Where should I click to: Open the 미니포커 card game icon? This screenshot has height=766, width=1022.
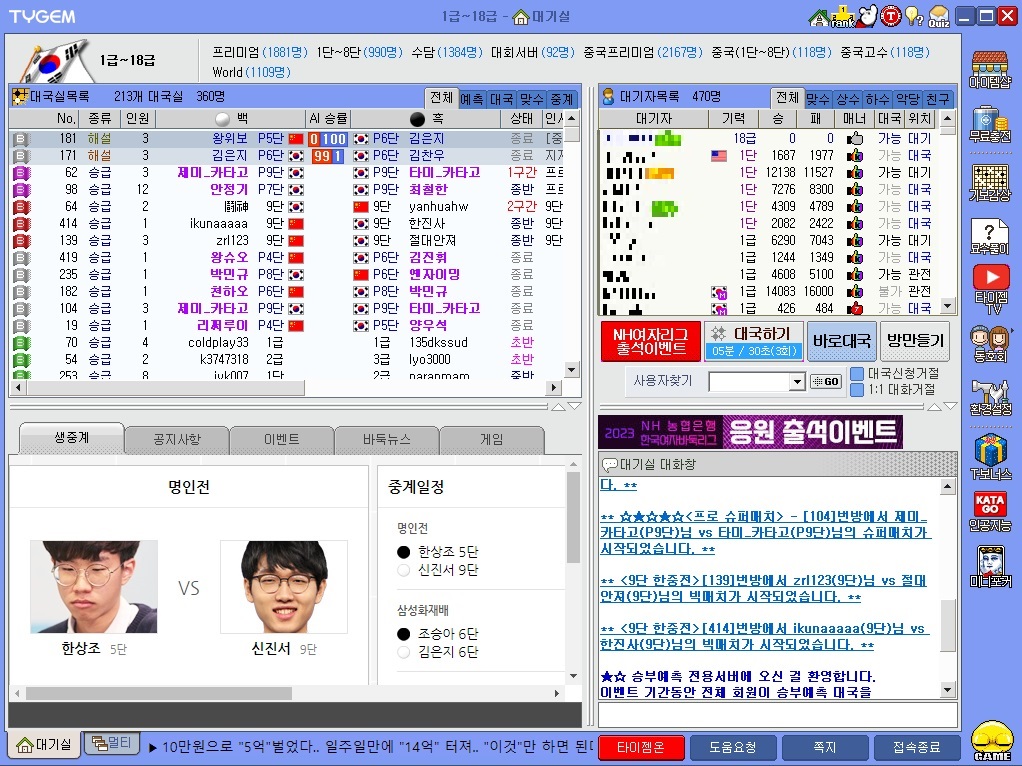pos(990,566)
